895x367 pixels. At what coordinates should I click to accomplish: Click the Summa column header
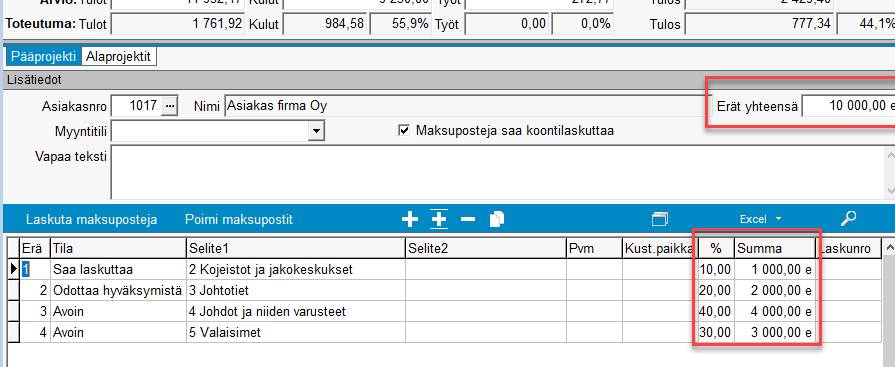[x=774, y=248]
